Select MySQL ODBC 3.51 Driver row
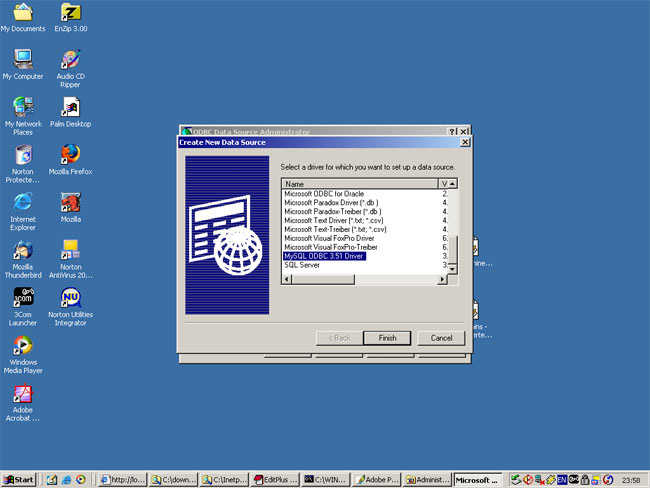The width and height of the screenshot is (650, 488). click(x=324, y=256)
